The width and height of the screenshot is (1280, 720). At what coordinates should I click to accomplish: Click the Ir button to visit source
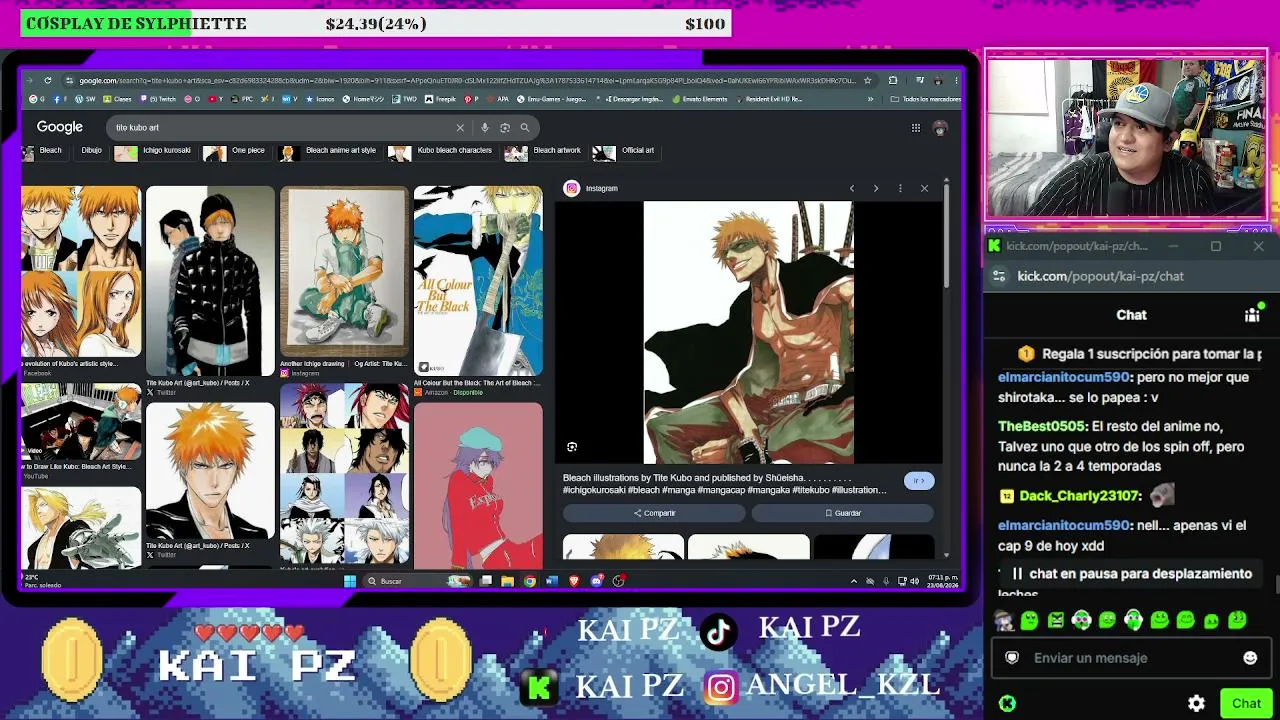point(918,481)
